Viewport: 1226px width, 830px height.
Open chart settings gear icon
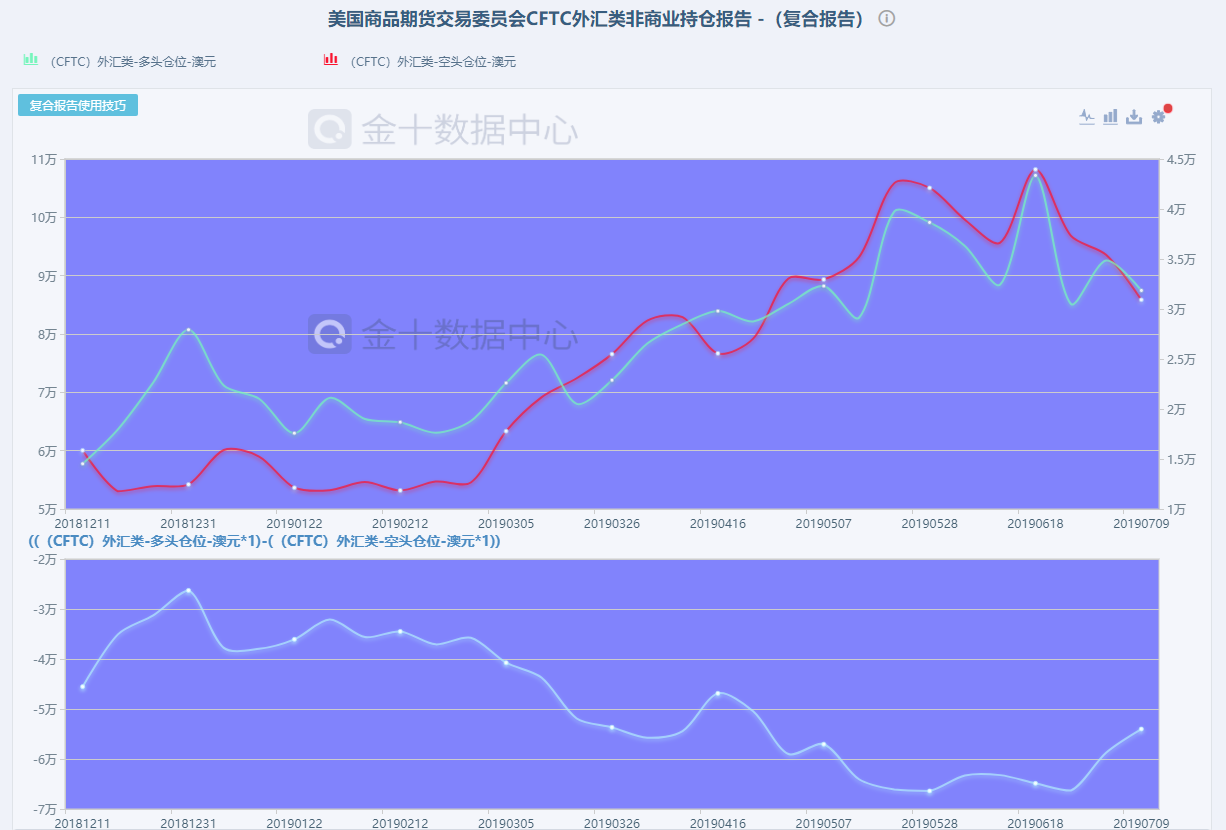1158,117
